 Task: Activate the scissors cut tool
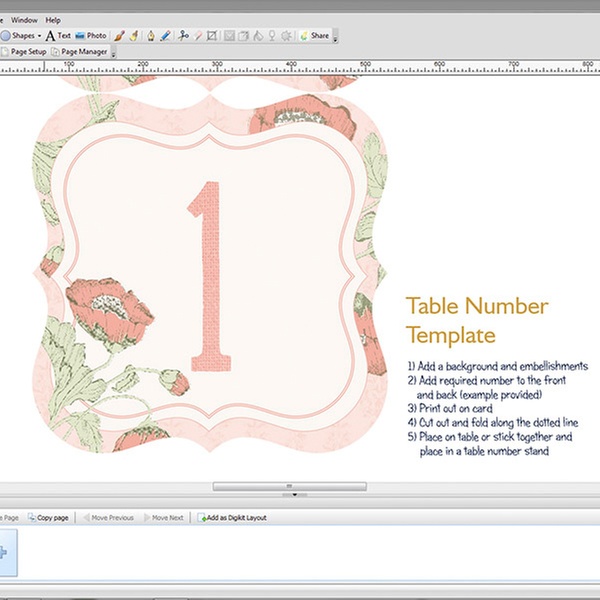tap(183, 35)
